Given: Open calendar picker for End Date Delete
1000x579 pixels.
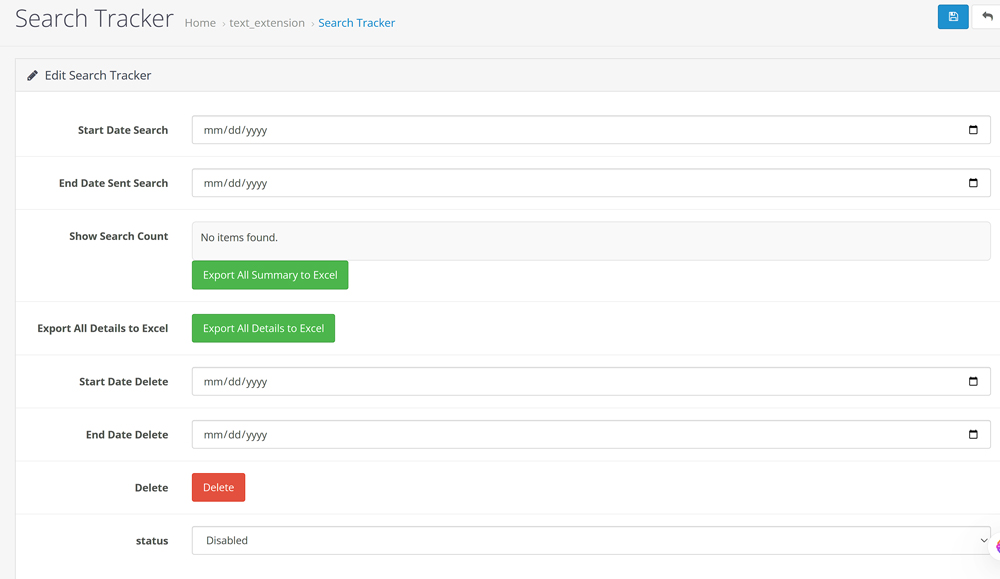Looking at the screenshot, I should [x=973, y=435].
